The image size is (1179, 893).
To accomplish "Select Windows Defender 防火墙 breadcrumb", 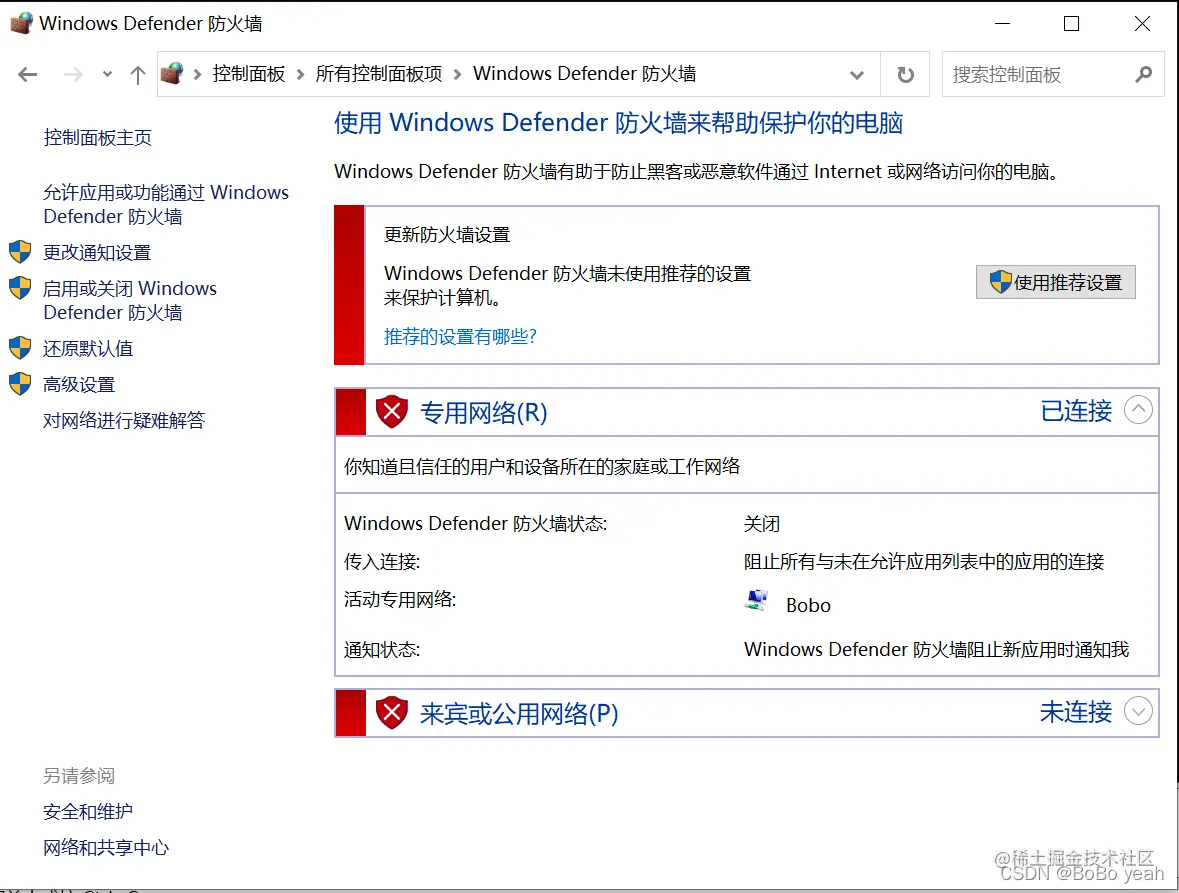I will tap(584, 74).
